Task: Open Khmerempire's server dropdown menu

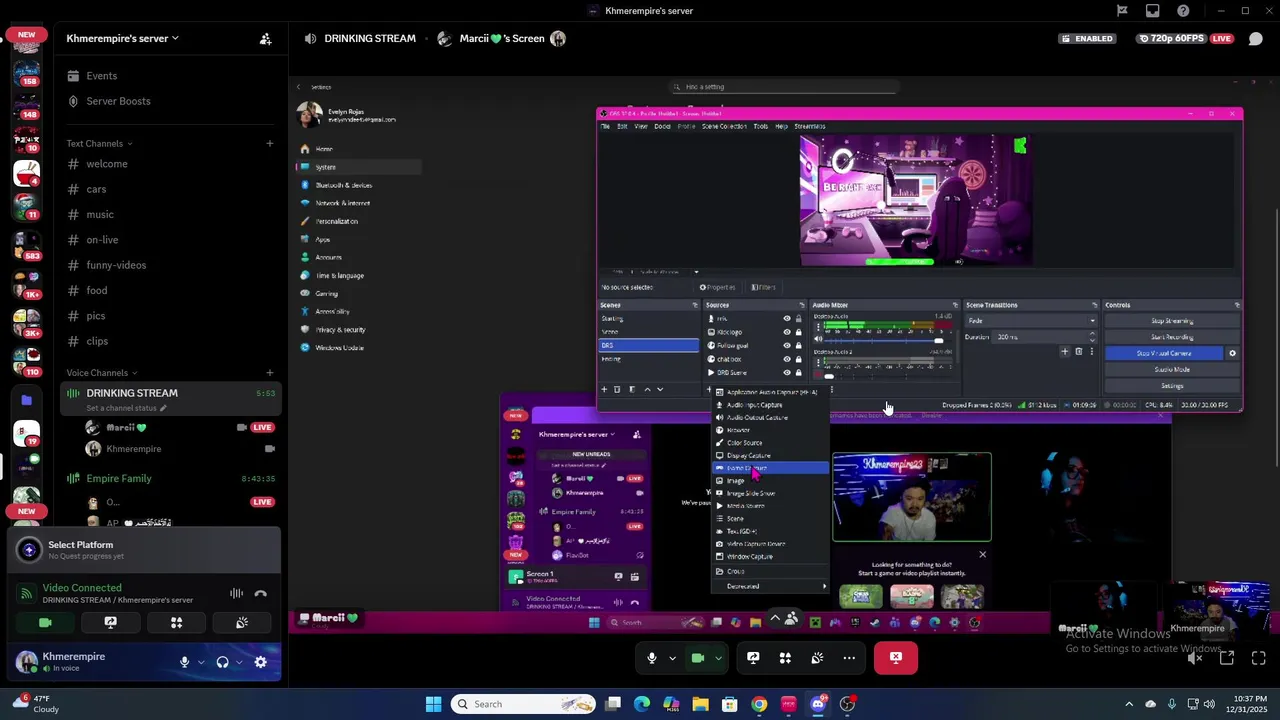Action: tap(122, 38)
